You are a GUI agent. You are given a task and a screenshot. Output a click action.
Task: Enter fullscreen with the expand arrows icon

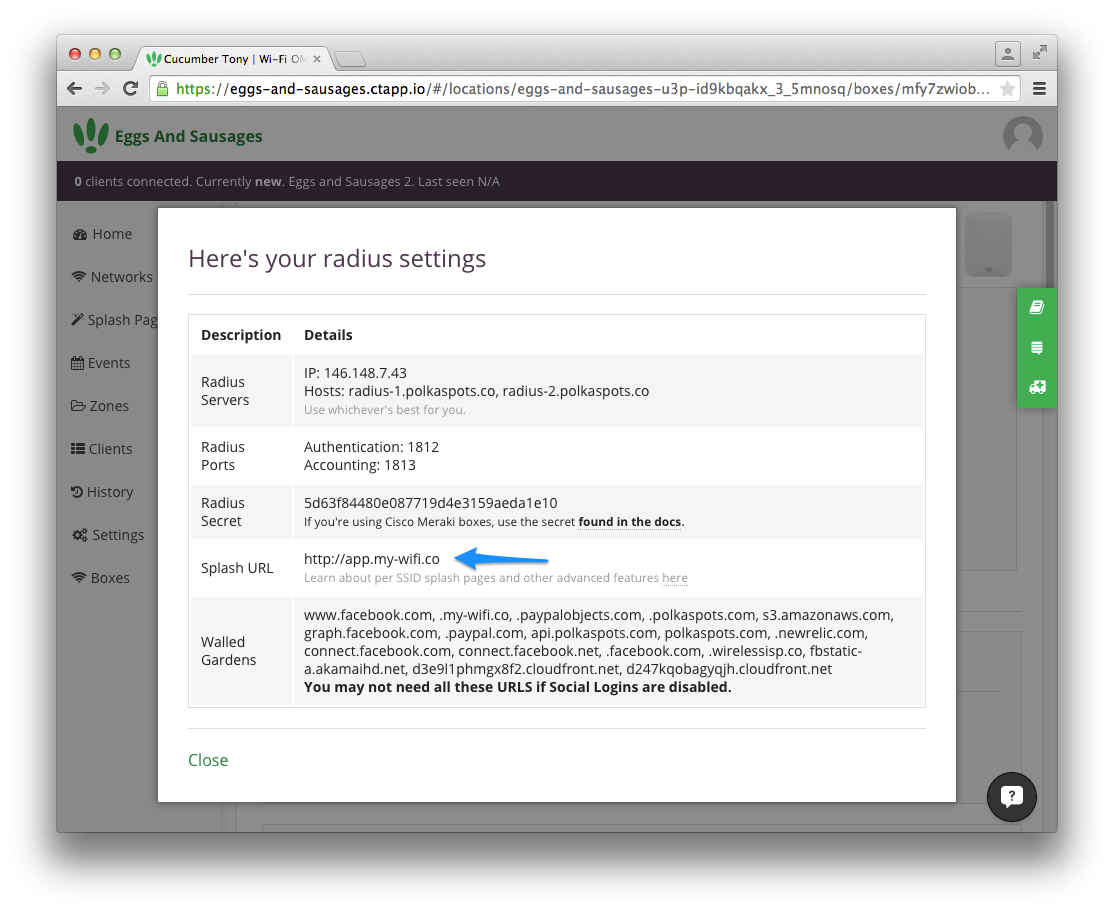(x=1039, y=52)
